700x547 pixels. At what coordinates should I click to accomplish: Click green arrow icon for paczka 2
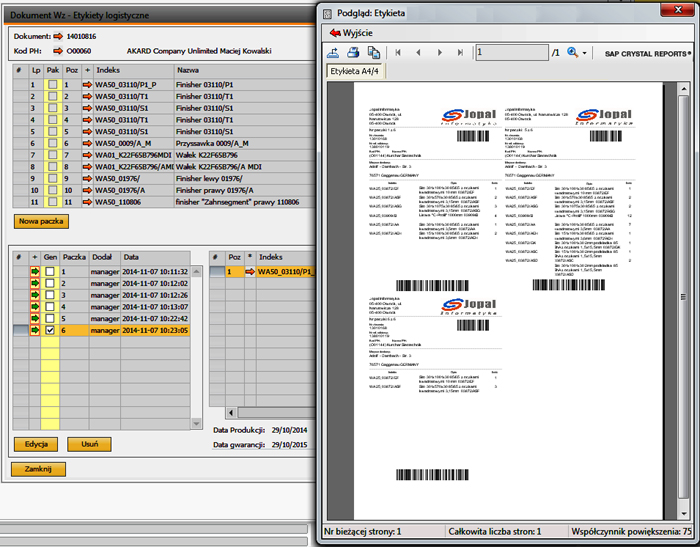point(35,283)
